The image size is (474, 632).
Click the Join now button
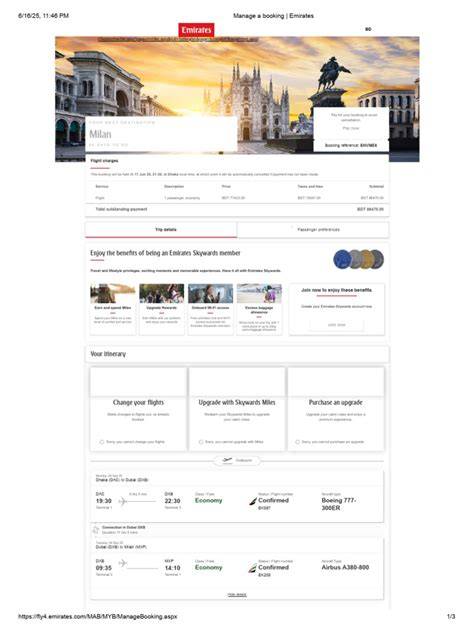tap(337, 325)
